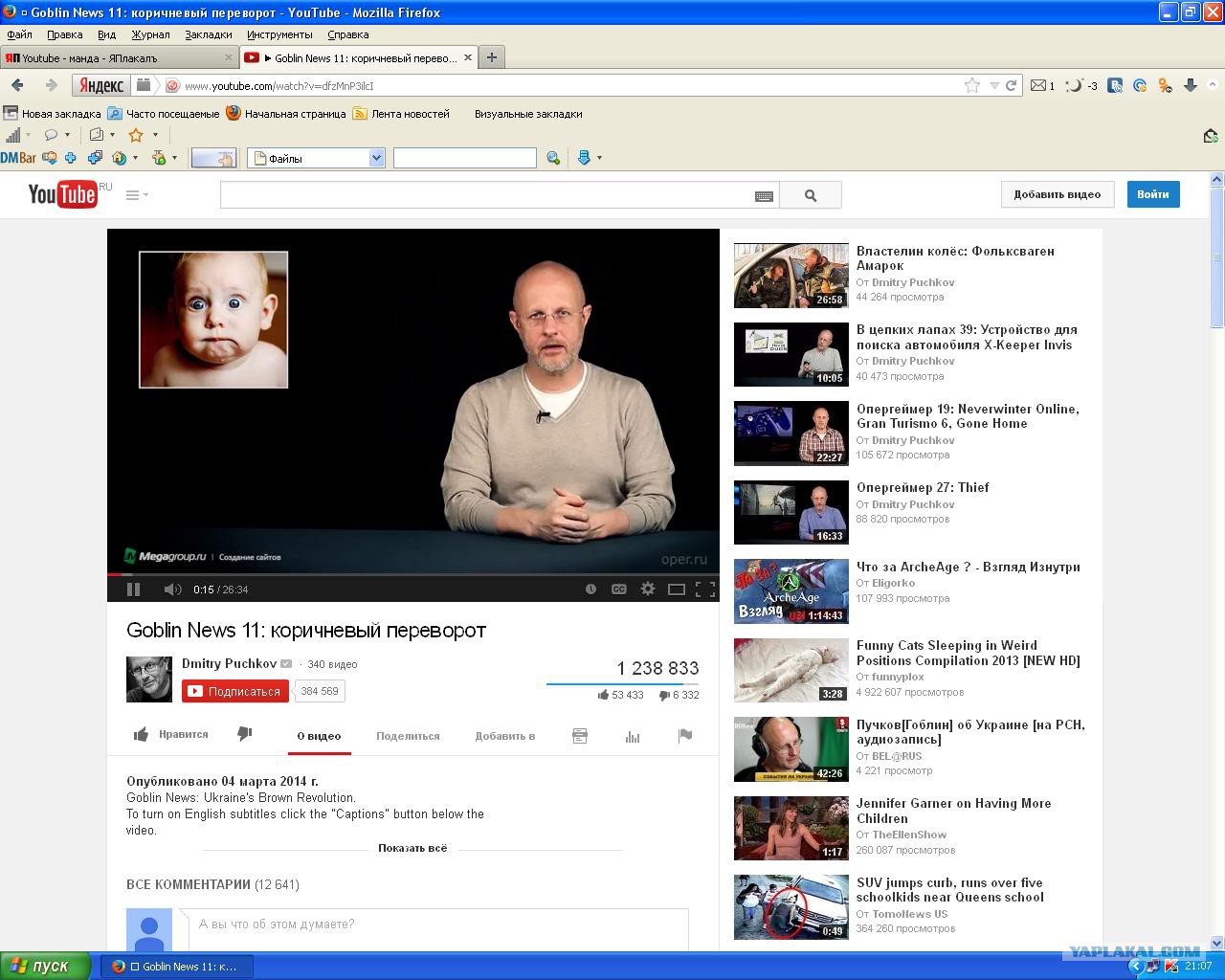Screen dimensions: 1225x980
Task: Switch to the Youtube - манда - ЯПлакалъ tab
Action: tap(119, 57)
